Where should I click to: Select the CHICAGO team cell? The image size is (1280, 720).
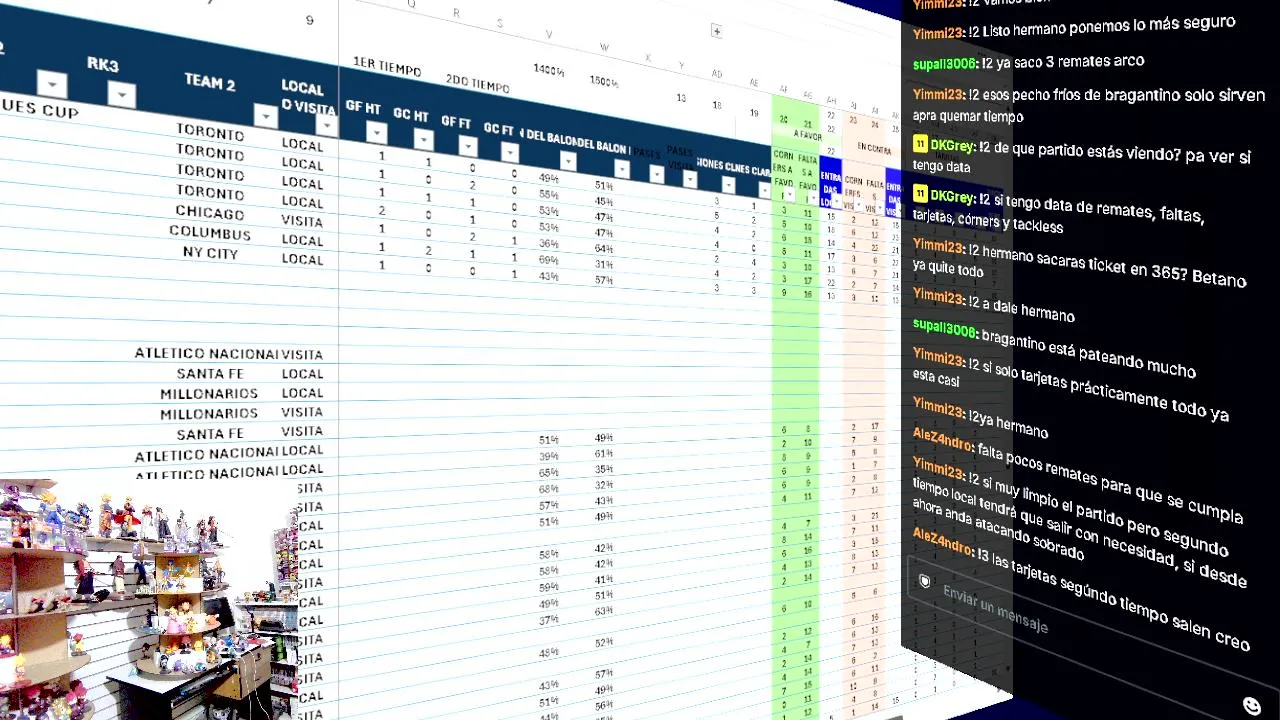click(x=209, y=212)
